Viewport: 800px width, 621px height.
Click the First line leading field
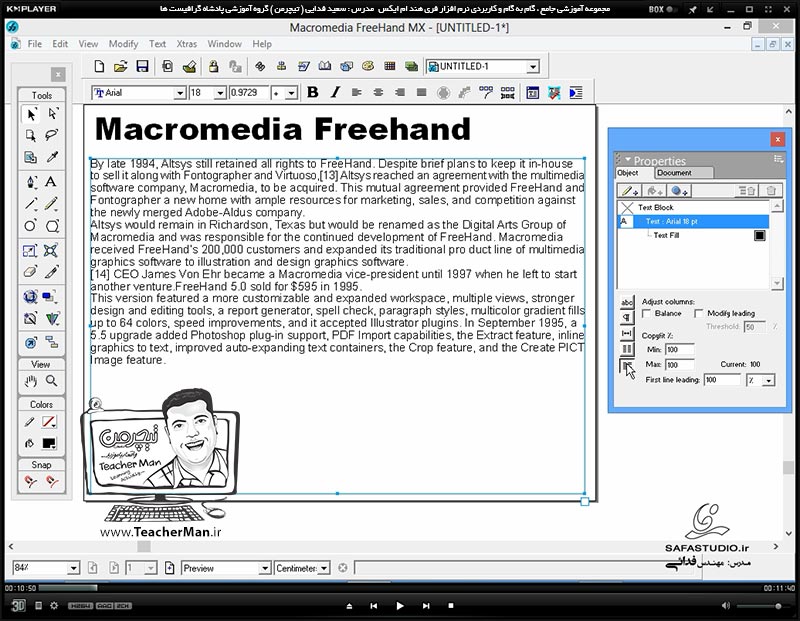[x=722, y=380]
